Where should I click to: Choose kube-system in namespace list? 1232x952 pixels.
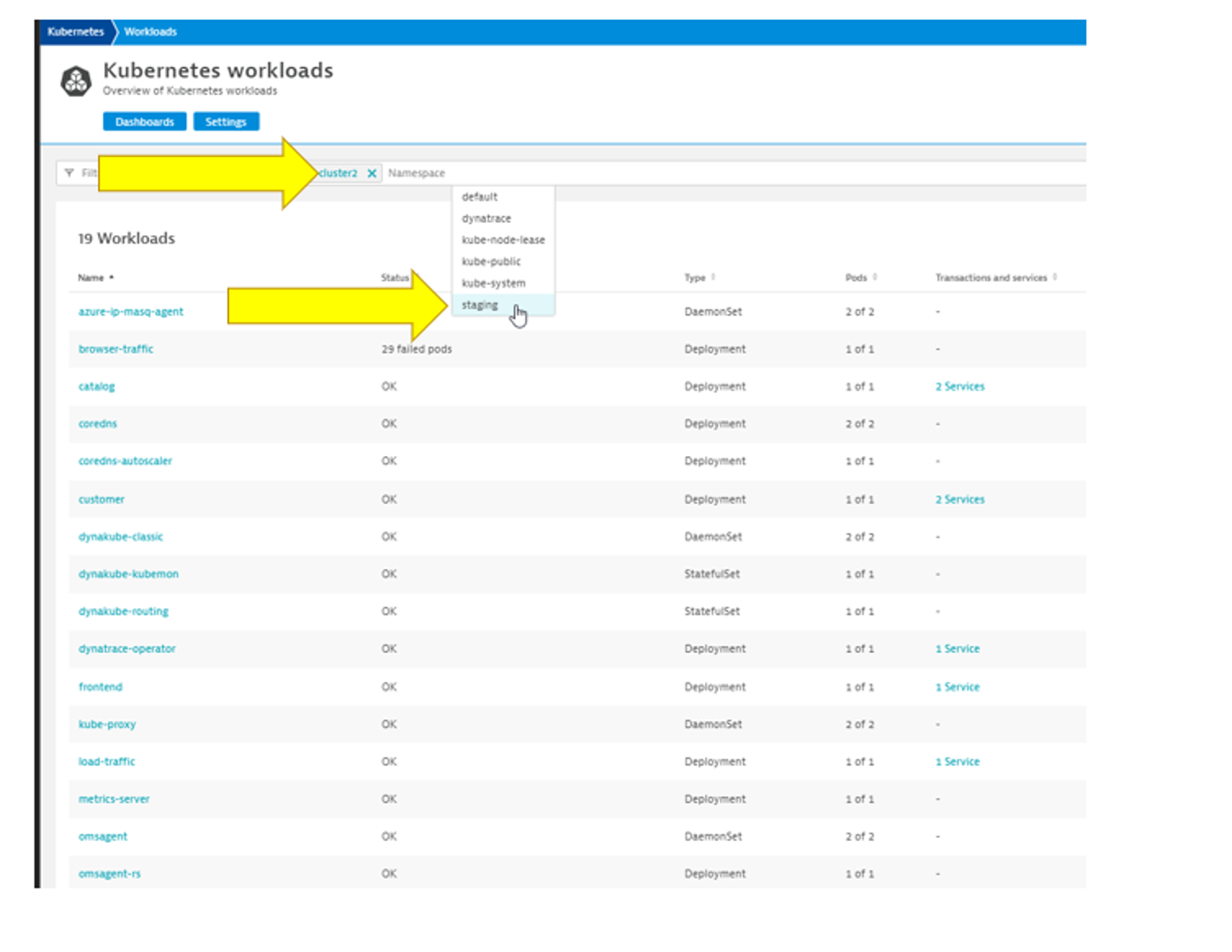pyautogui.click(x=493, y=283)
